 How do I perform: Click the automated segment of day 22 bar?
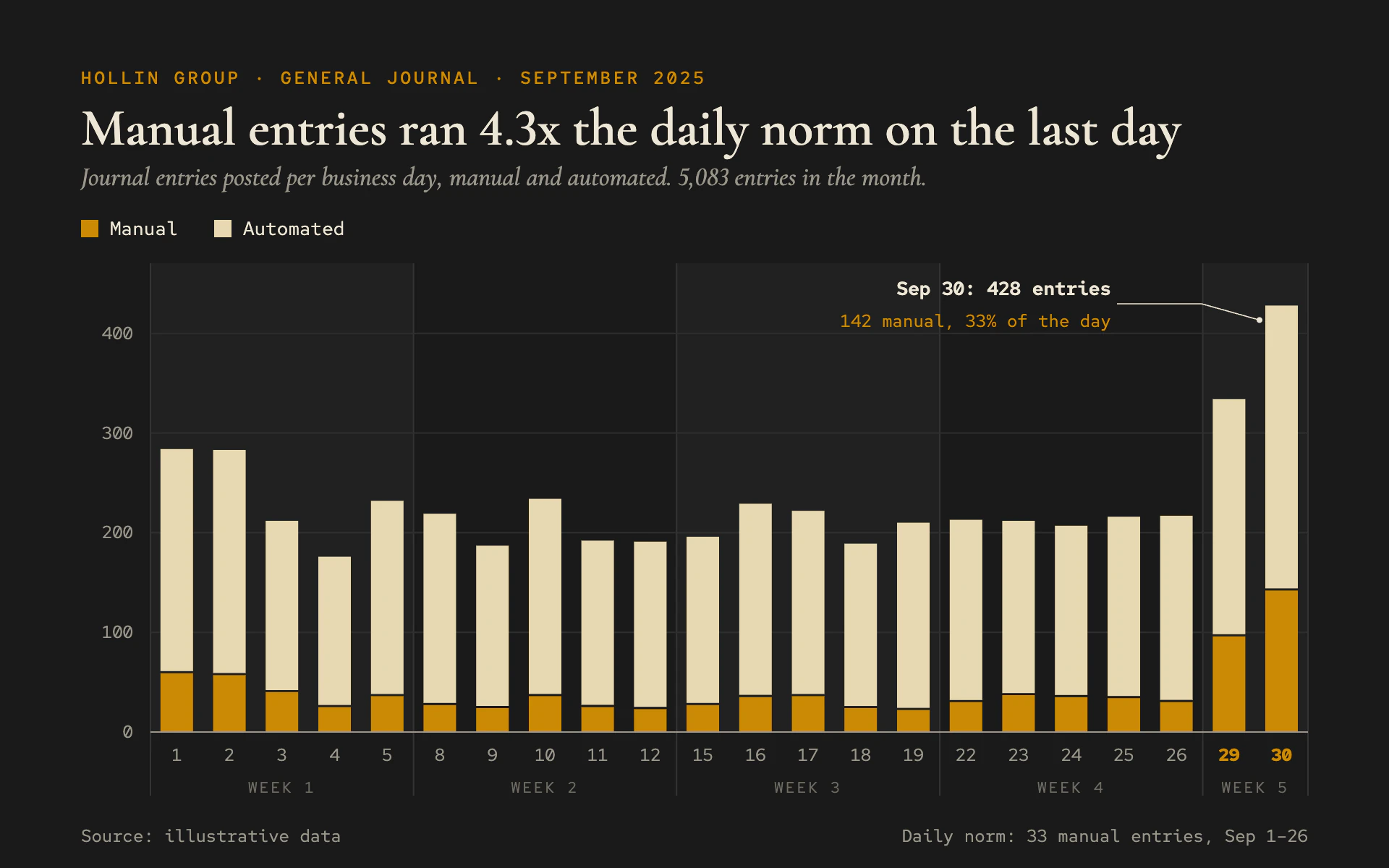click(x=966, y=610)
